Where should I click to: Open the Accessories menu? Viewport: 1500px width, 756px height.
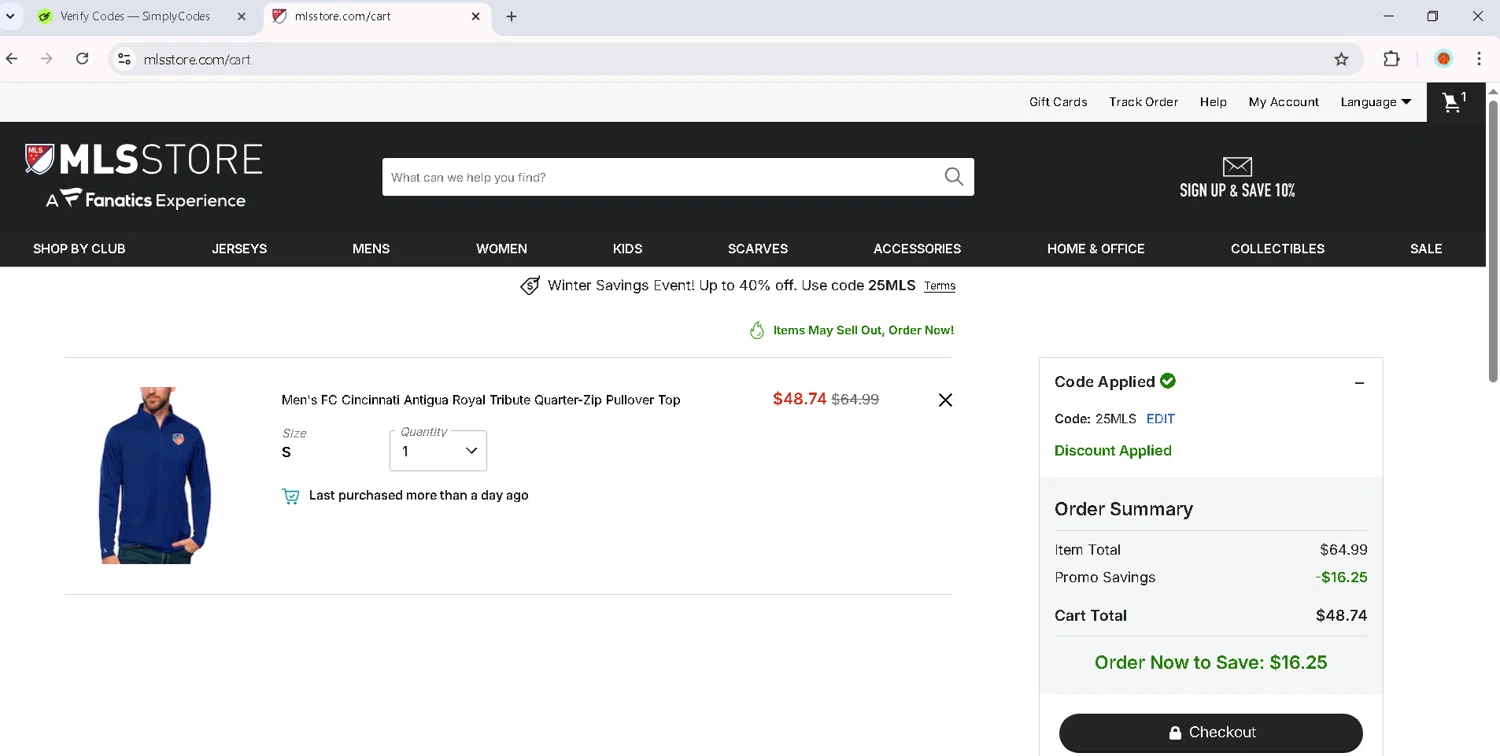[917, 249]
